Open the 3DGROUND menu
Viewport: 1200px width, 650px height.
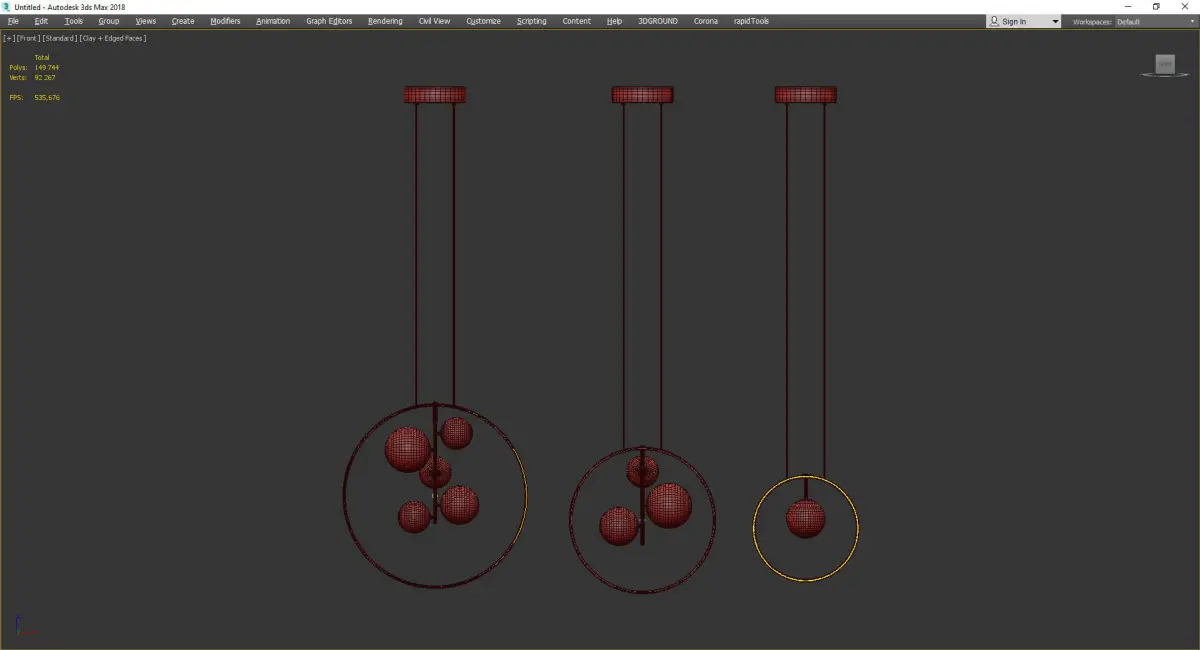tap(657, 21)
